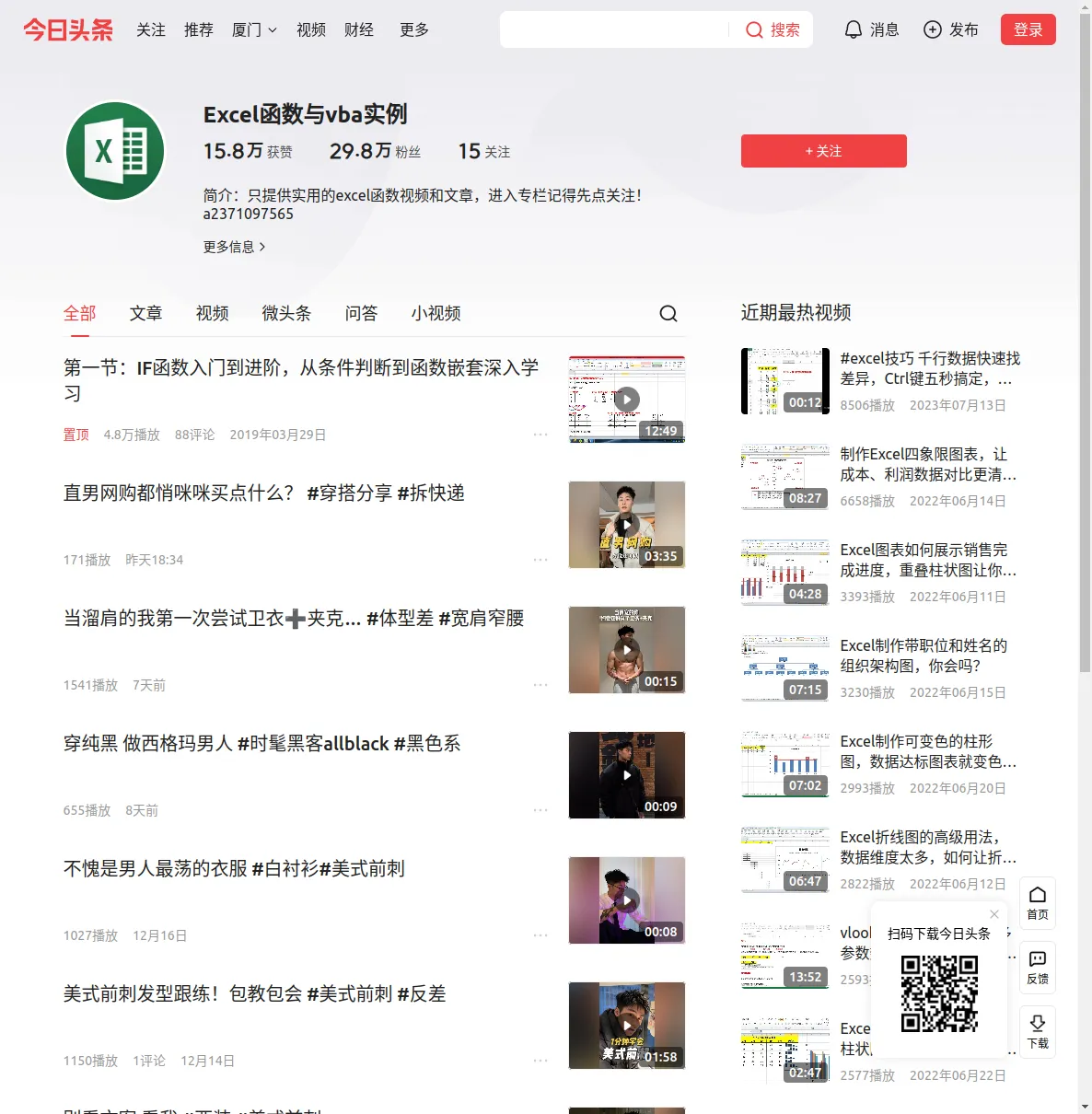Viewport: 1092px width, 1114px height.
Task: Play the IF函数 video thumbnail
Action: tap(627, 400)
